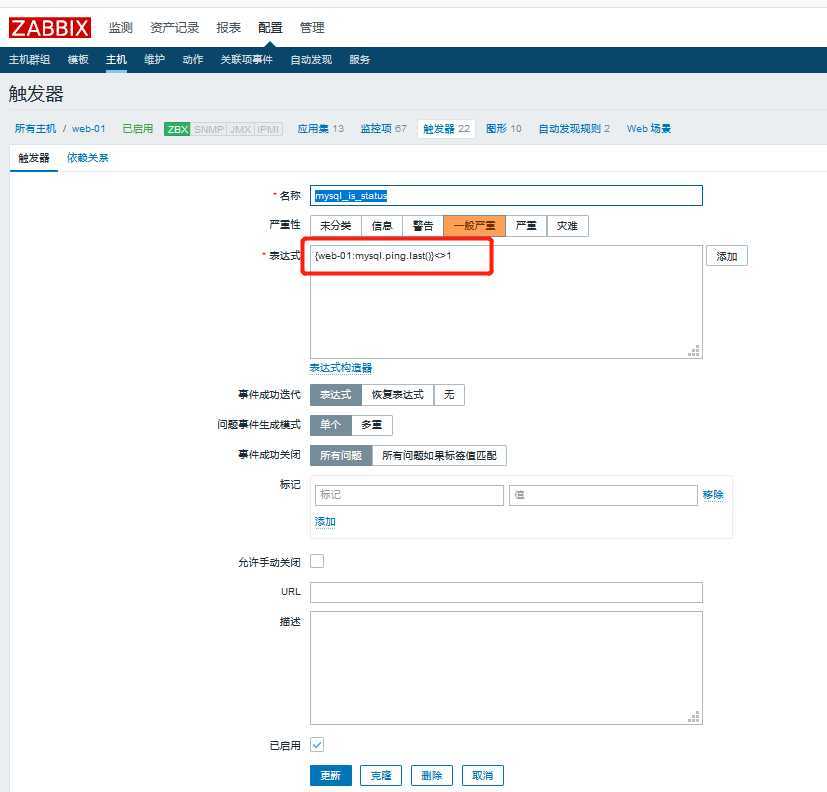Go to 主机 submenu
827x792 pixels.
(116, 60)
